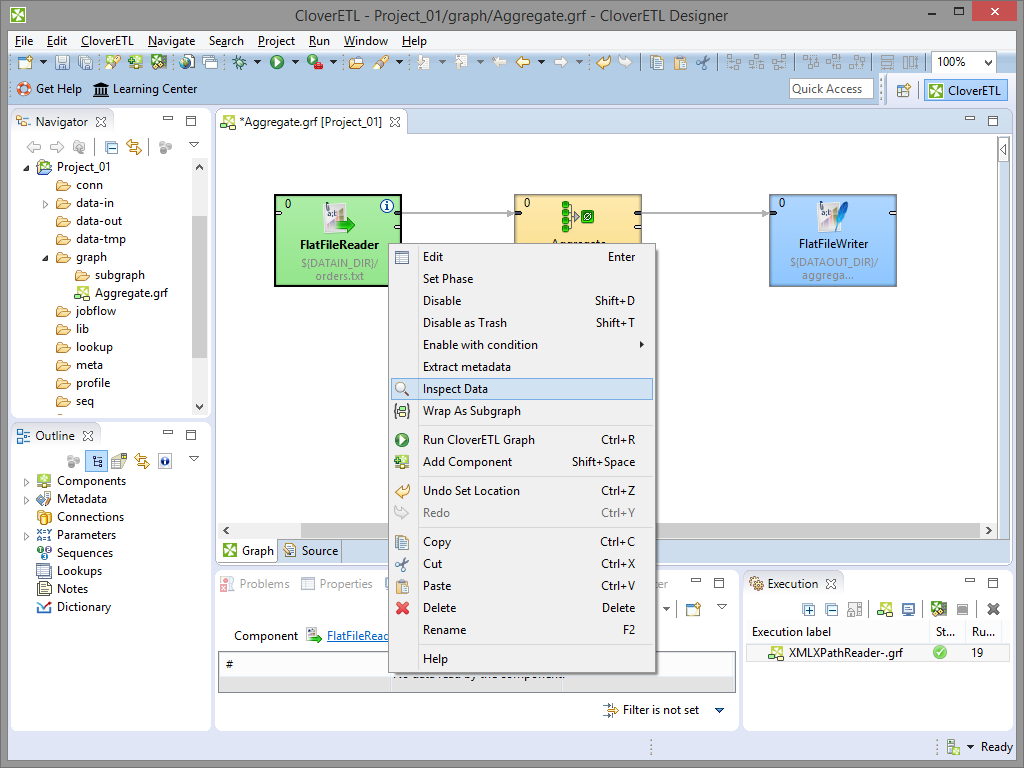Toggle Link with Editor in Navigator panel
Screen dimensions: 1024x768
[x=133, y=147]
